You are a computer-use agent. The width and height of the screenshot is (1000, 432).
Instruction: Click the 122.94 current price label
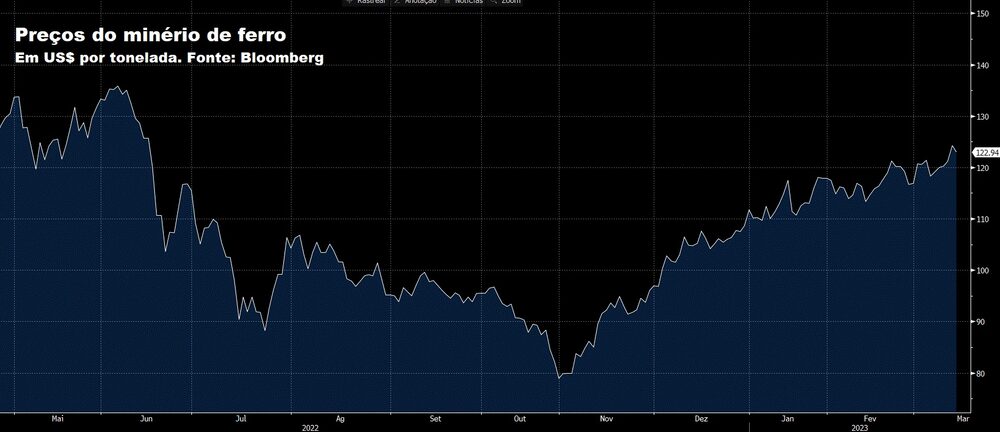pos(986,152)
